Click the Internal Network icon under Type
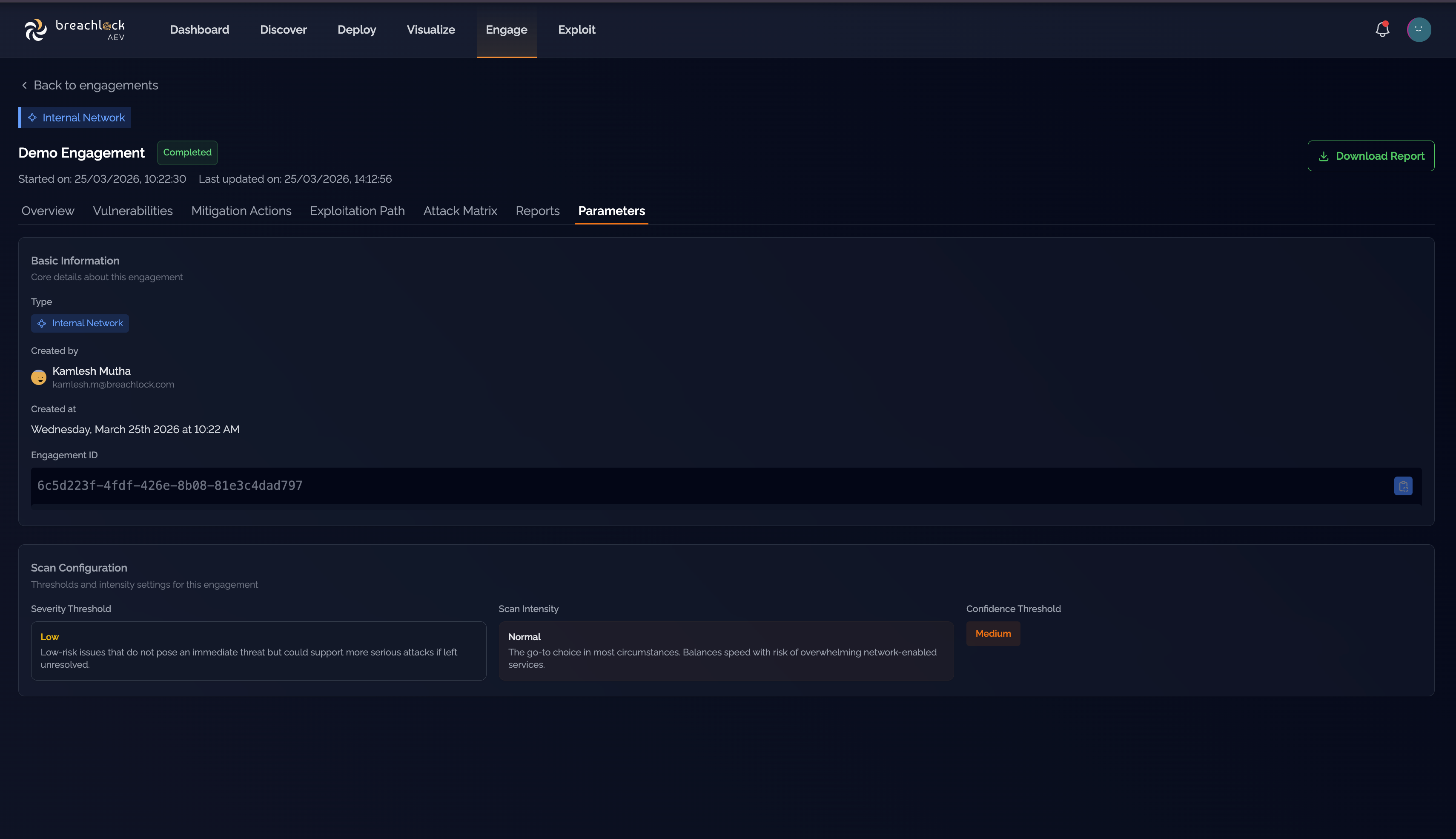This screenshot has width=1456, height=839. click(x=41, y=323)
